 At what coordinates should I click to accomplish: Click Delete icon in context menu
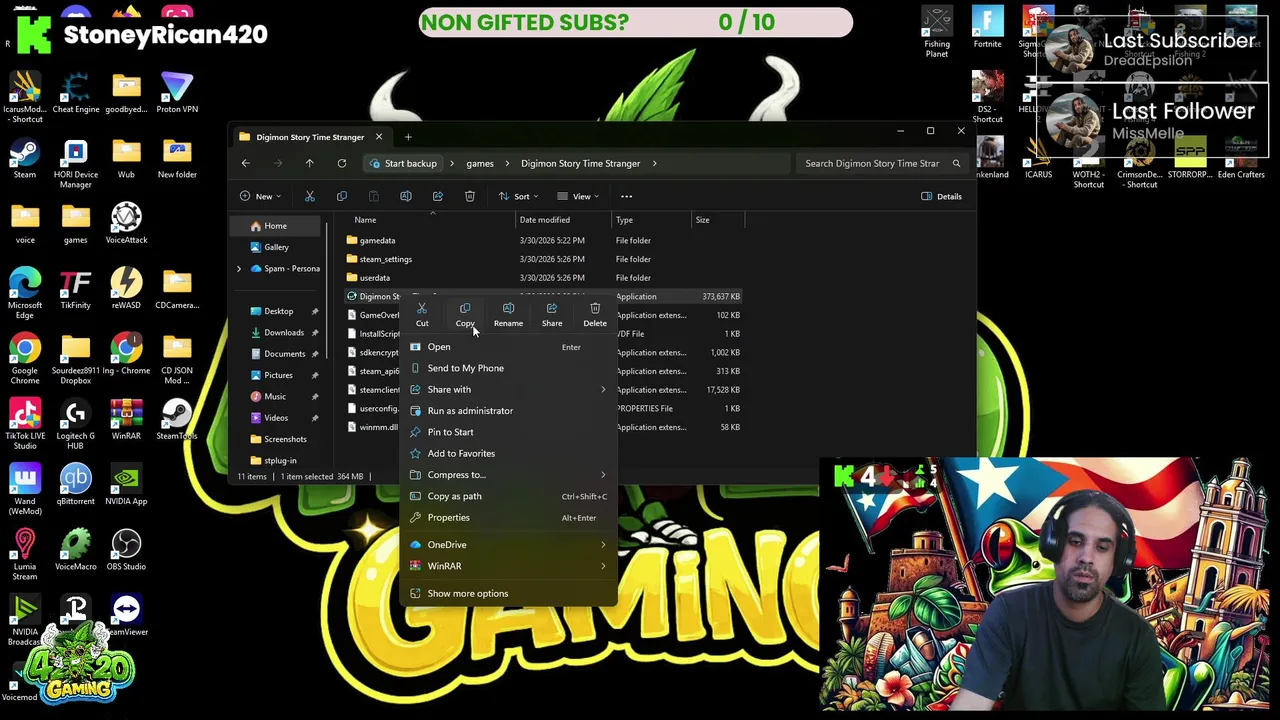click(x=595, y=315)
